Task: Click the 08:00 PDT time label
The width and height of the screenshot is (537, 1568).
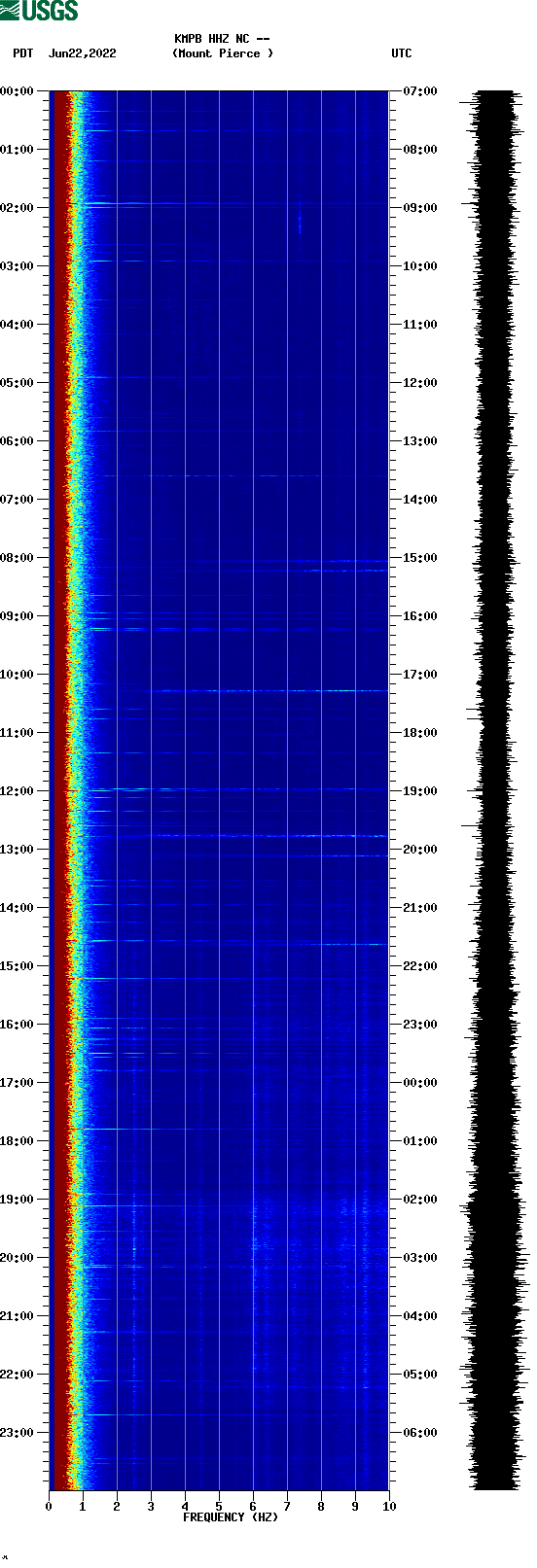Action: pos(17,558)
